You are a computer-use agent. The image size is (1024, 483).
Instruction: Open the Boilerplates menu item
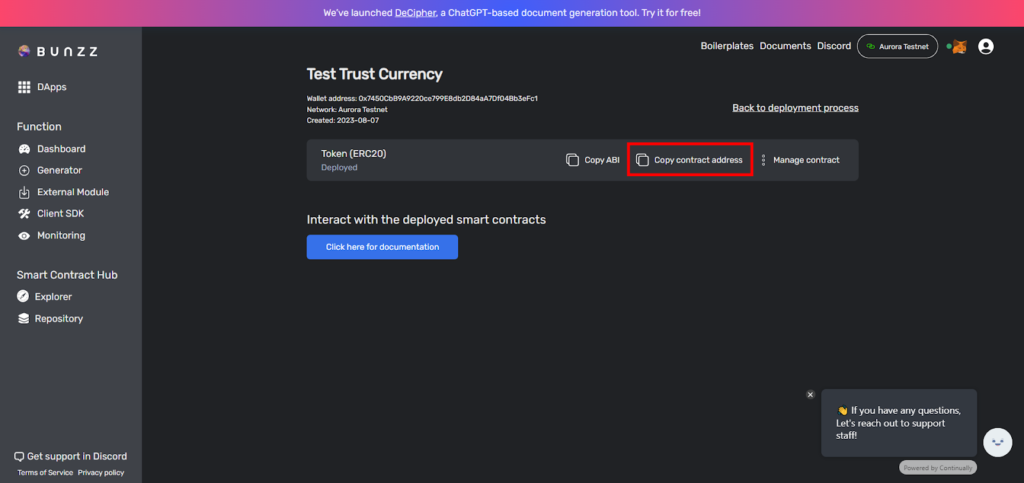point(727,46)
